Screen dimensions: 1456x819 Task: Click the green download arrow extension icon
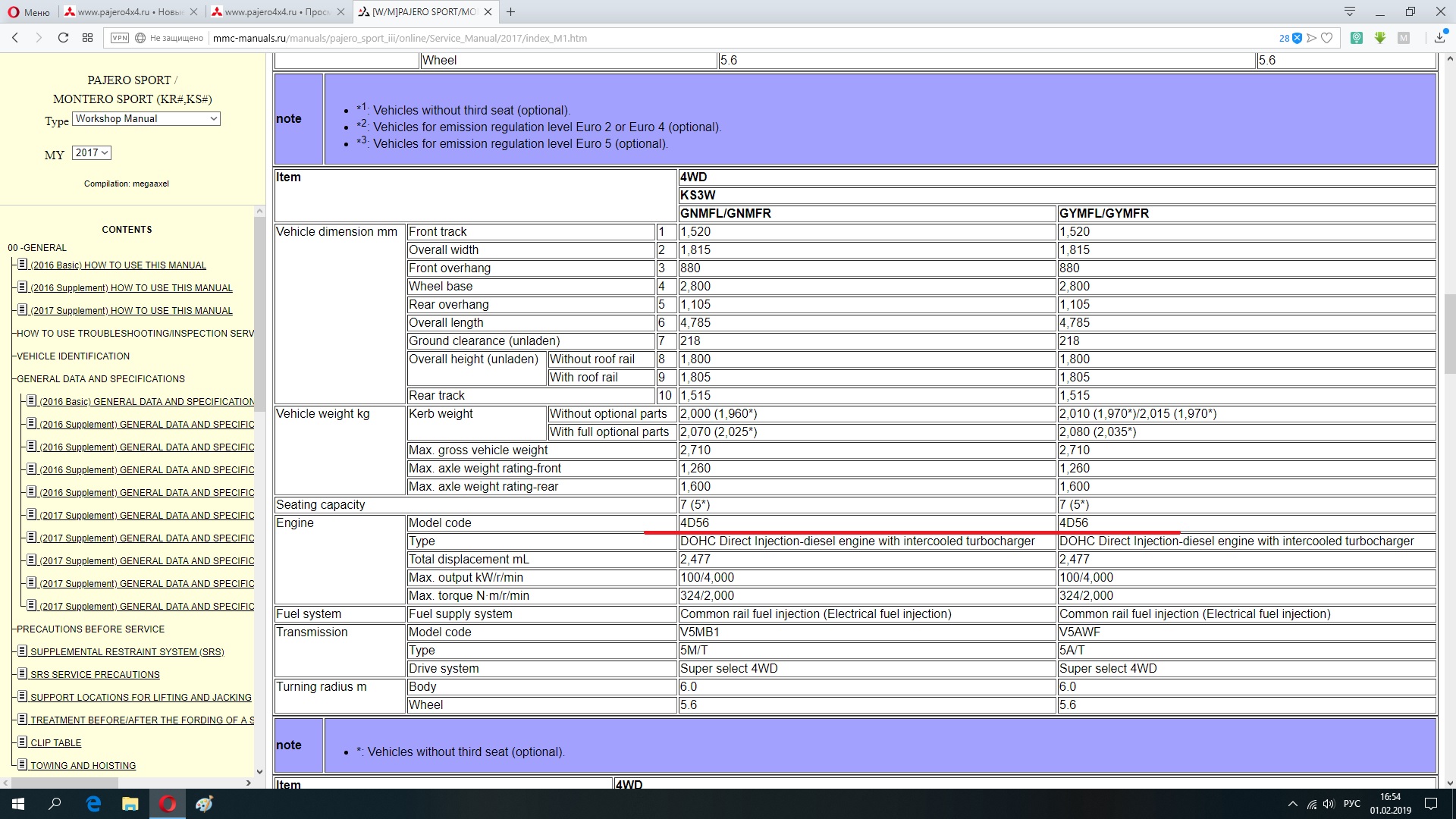(1380, 38)
